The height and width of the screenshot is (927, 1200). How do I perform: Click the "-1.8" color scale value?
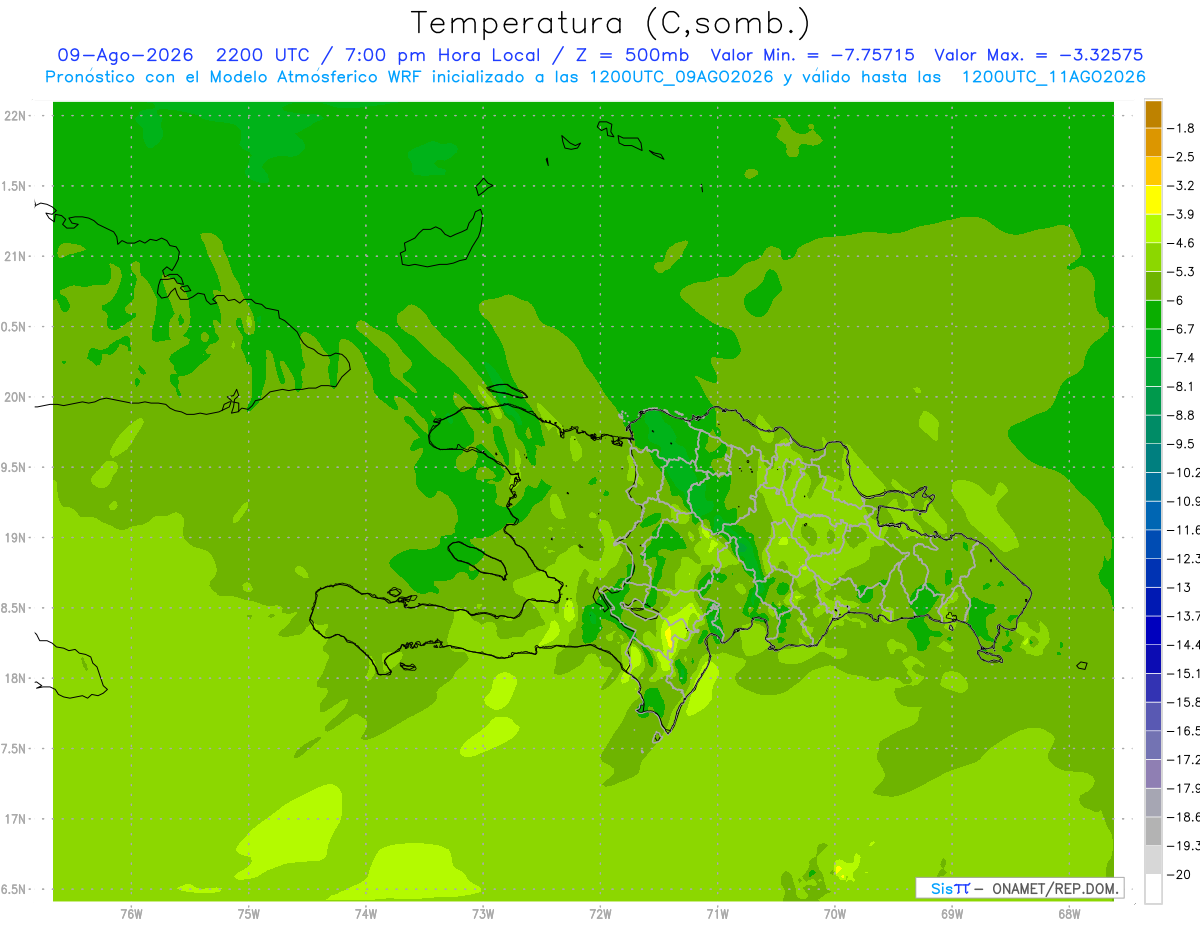[x=1182, y=128]
